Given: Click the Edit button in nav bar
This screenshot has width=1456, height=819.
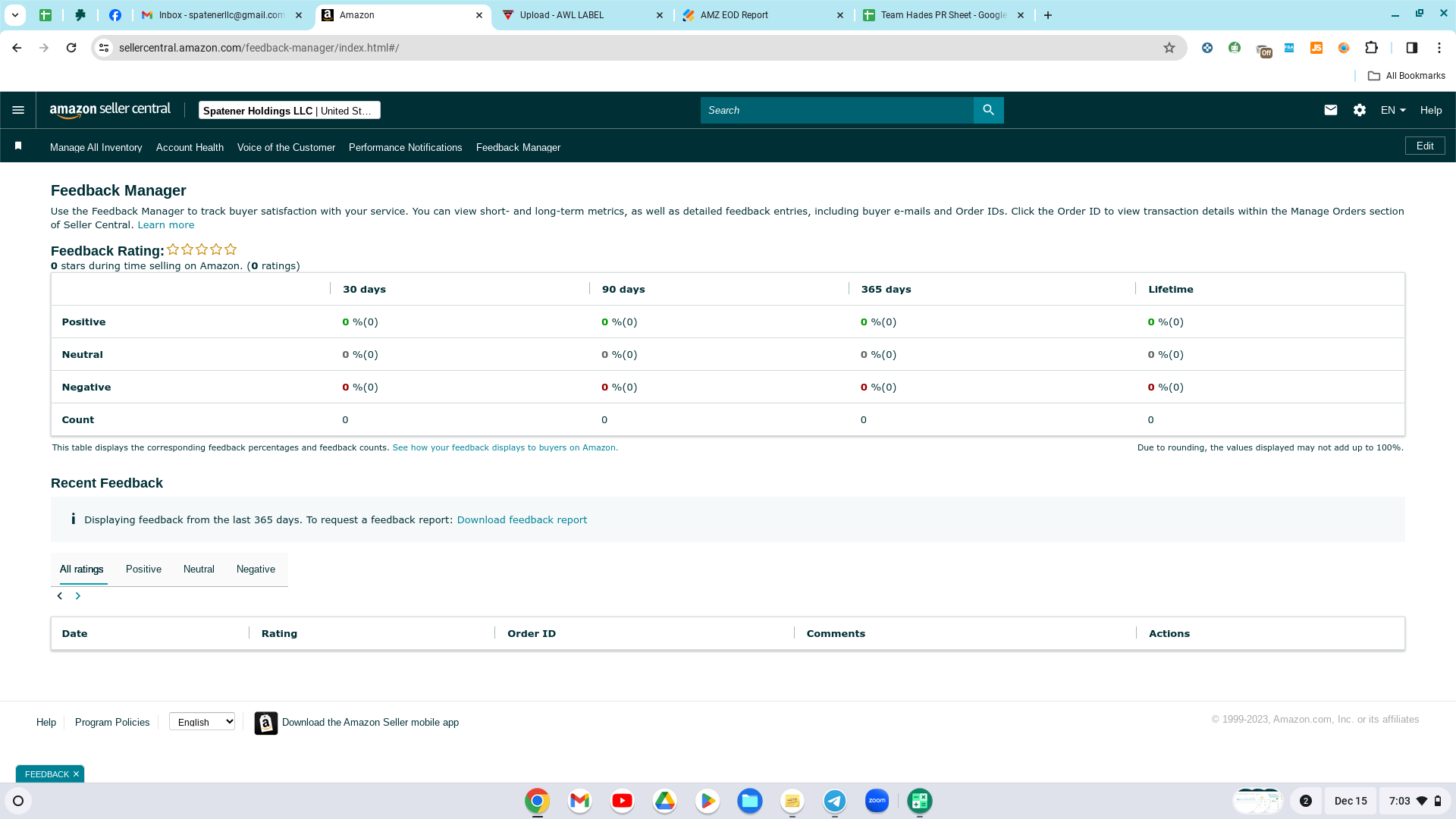Looking at the screenshot, I should [x=1425, y=146].
